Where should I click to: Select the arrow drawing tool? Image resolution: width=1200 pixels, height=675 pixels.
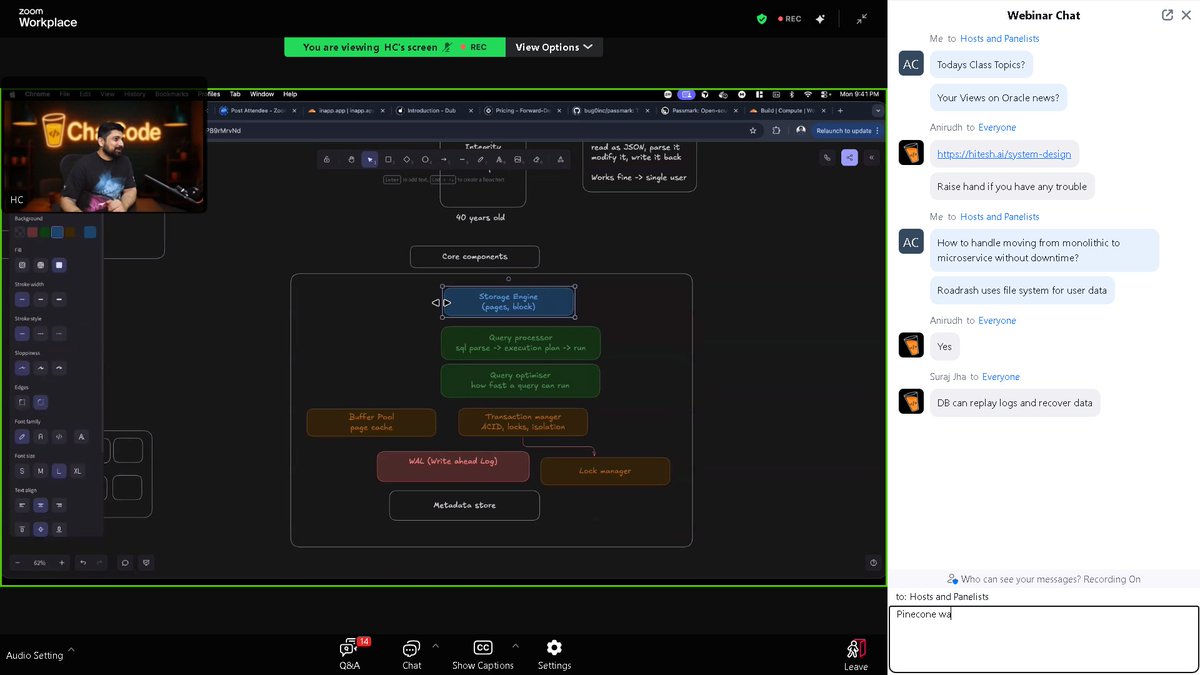[444, 159]
